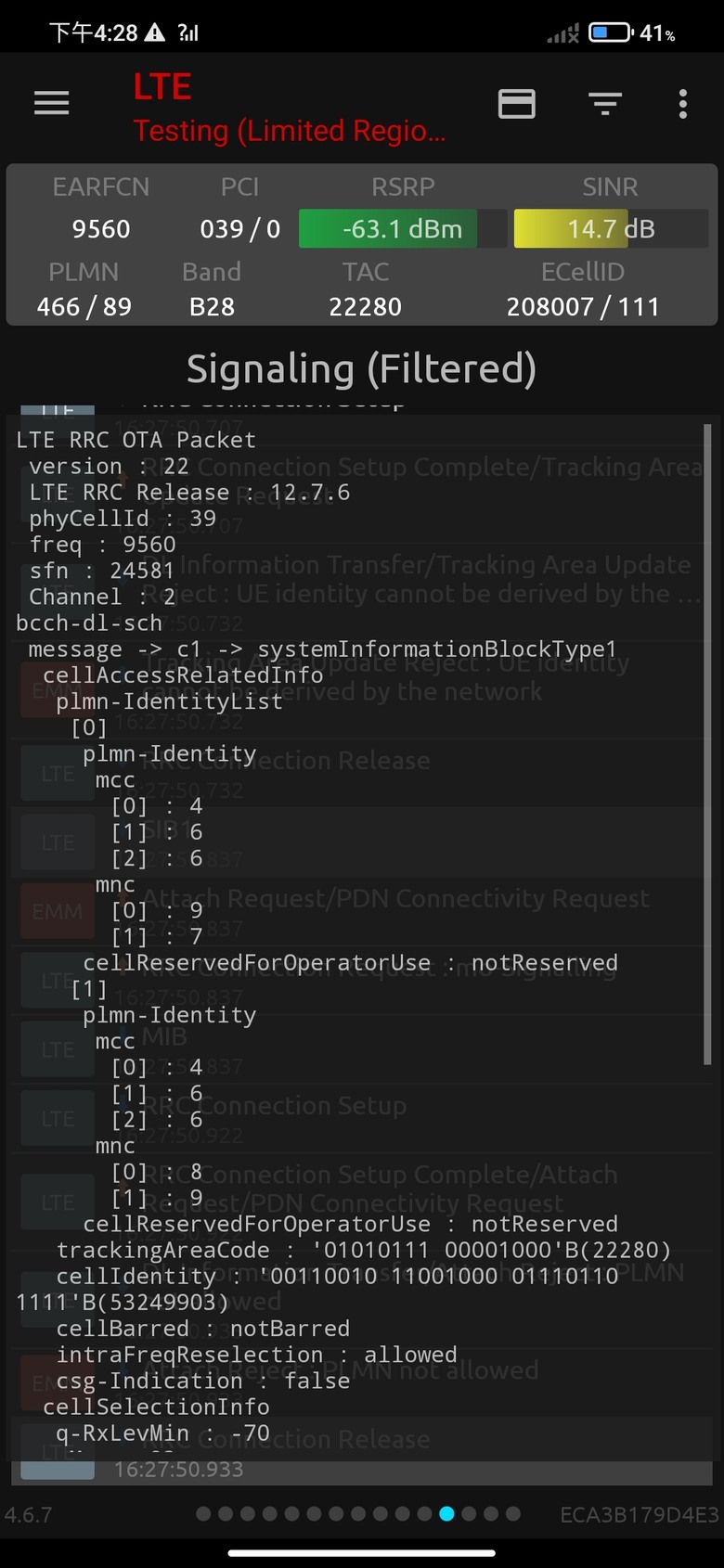724x1568 pixels.
Task: Tap the LTE Testing title header
Action: click(x=288, y=109)
